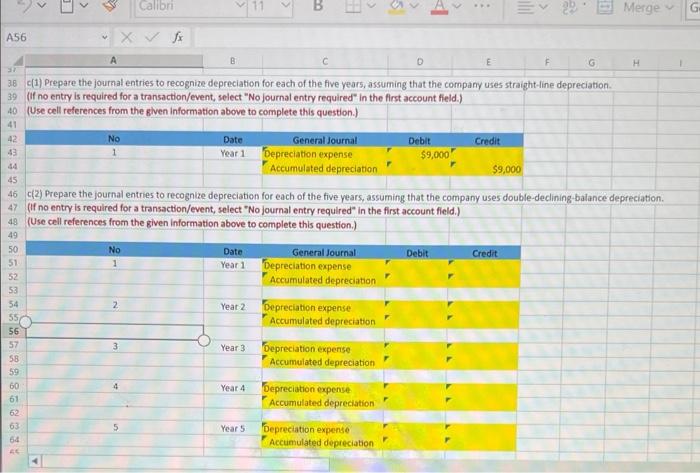Expand the Paste options dropdown arrow
Screen dimensions: 700x473
(84, 5)
